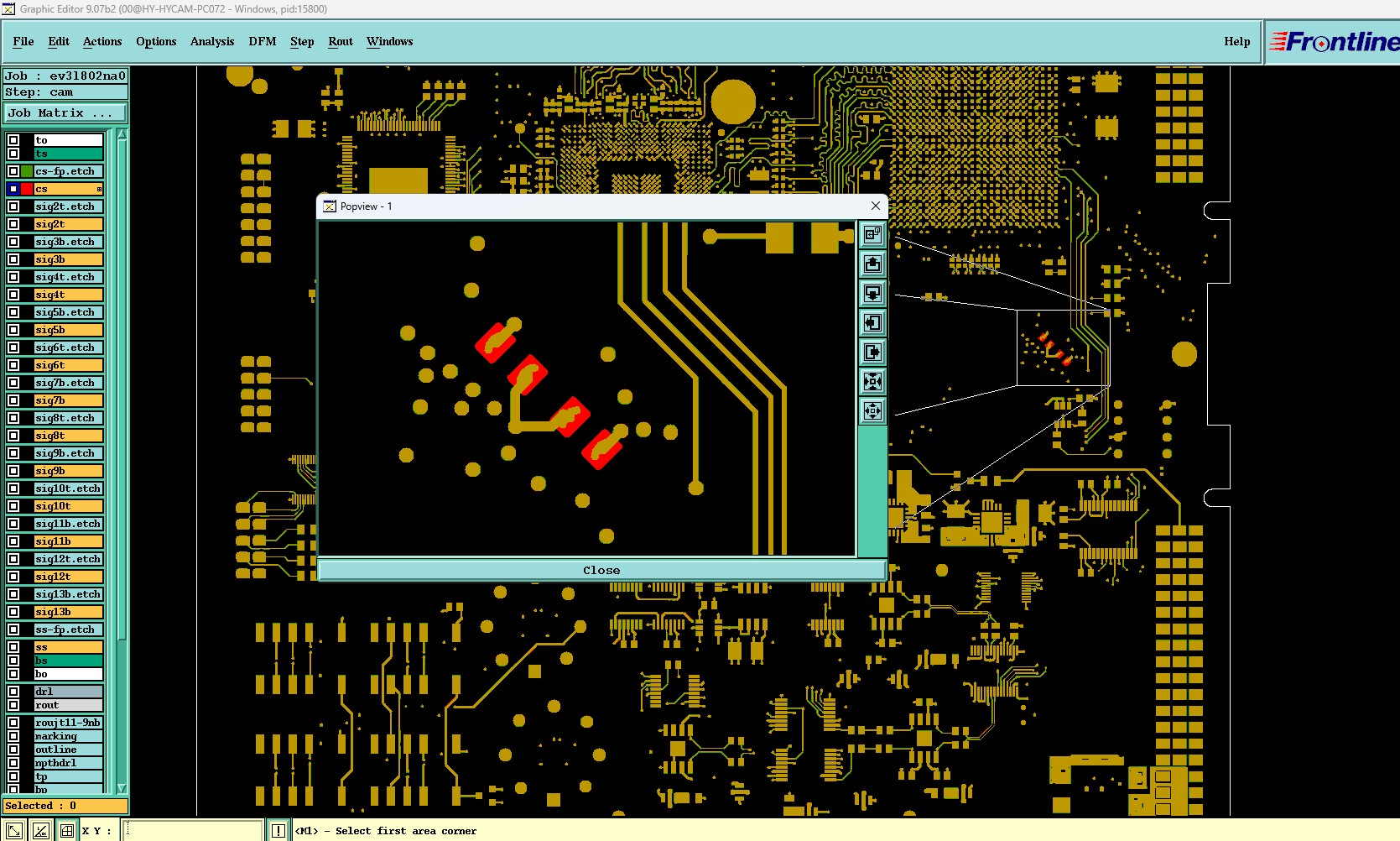This screenshot has height=841, width=1400.
Task: Toggle display of the to layer
Action: tap(13, 140)
